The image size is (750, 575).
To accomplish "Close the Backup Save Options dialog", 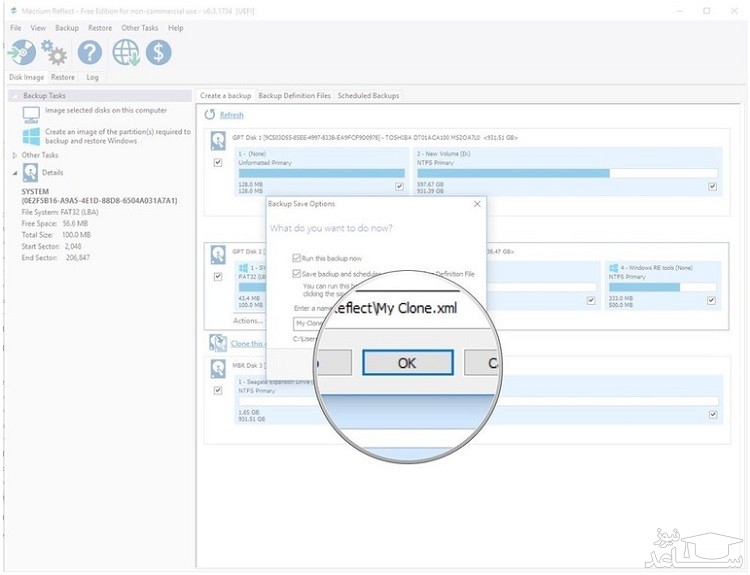I will pos(476,204).
